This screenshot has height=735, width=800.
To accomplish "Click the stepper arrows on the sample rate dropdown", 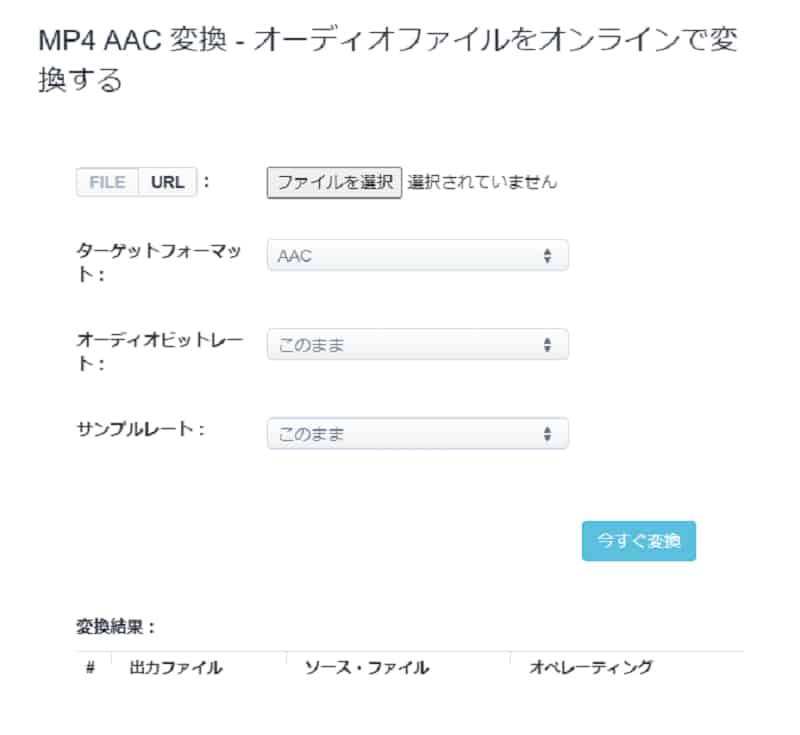I will [x=548, y=433].
